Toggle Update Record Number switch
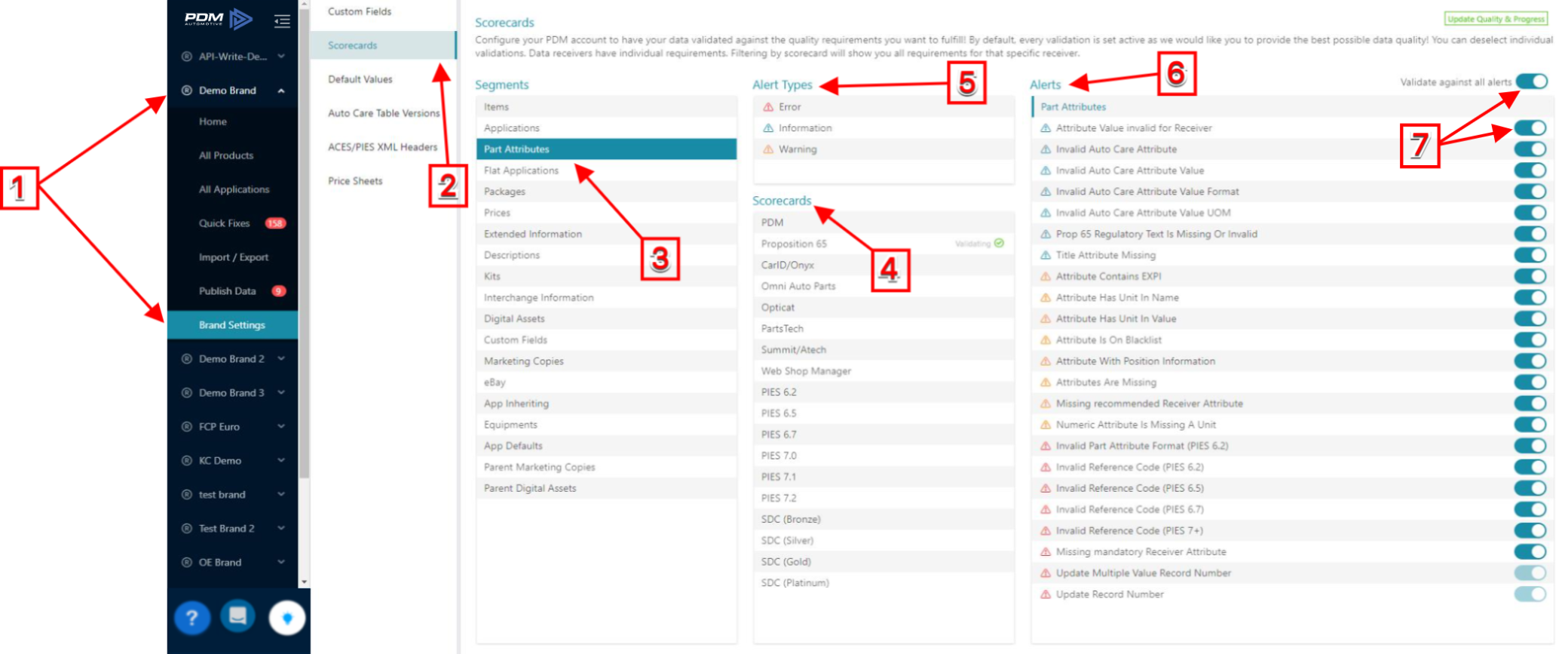This screenshot has width=1568, height=654. [1530, 594]
